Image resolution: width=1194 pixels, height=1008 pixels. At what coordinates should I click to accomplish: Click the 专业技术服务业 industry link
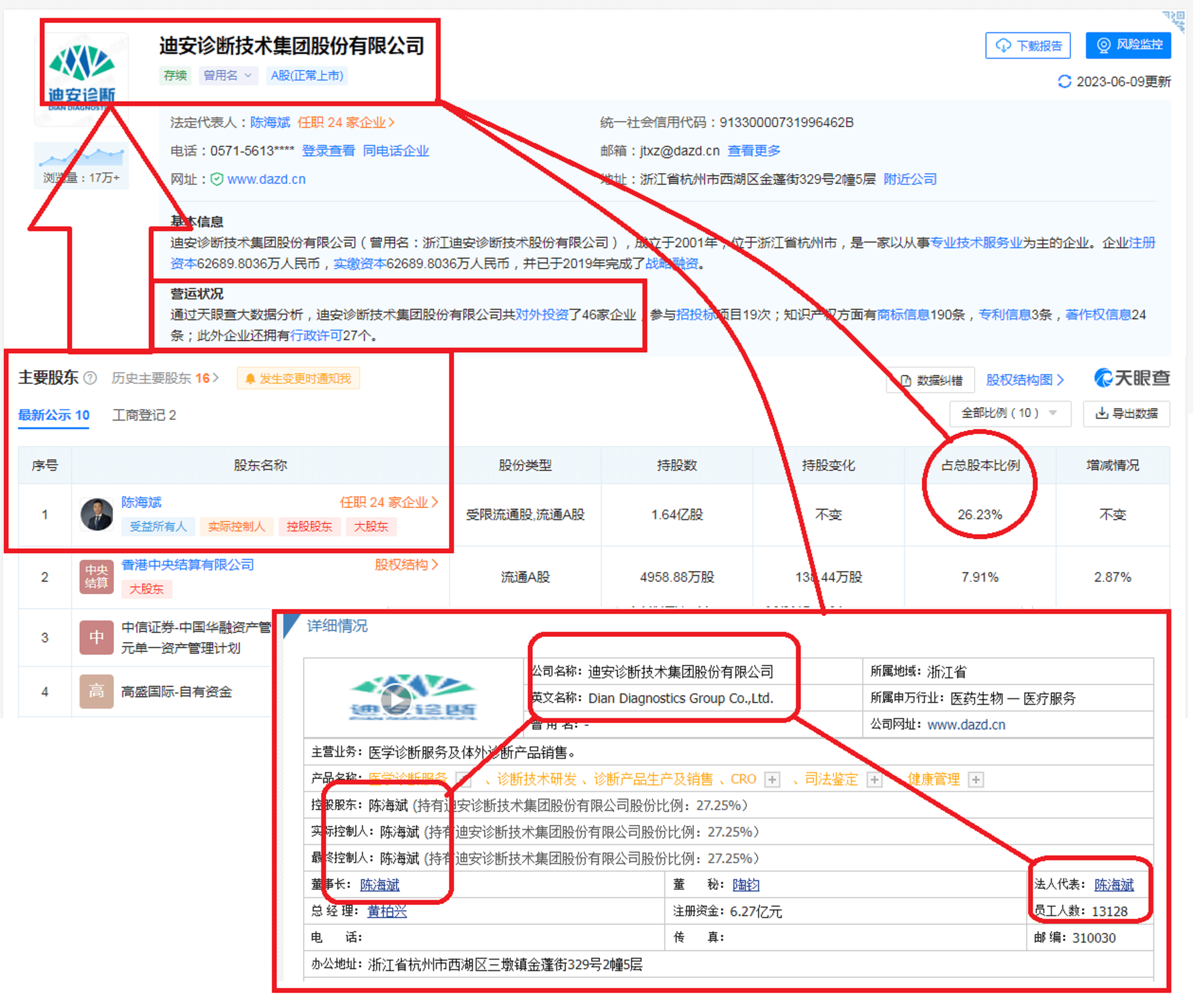click(x=977, y=243)
